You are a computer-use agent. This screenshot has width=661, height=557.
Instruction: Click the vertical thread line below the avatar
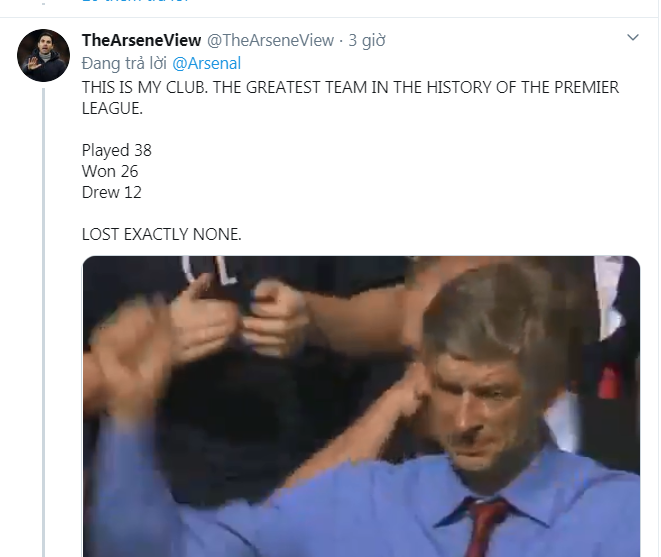[44, 300]
